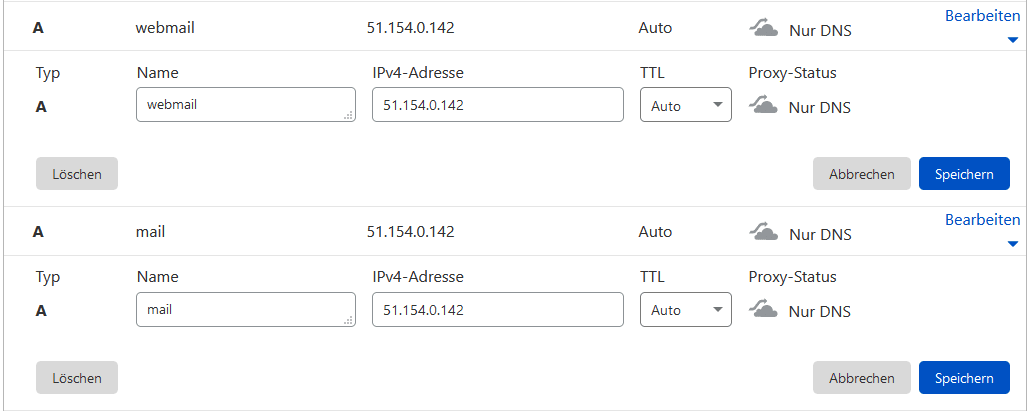Open TTL dropdown for webmail record
The height and width of the screenshot is (411, 1033).
686,105
